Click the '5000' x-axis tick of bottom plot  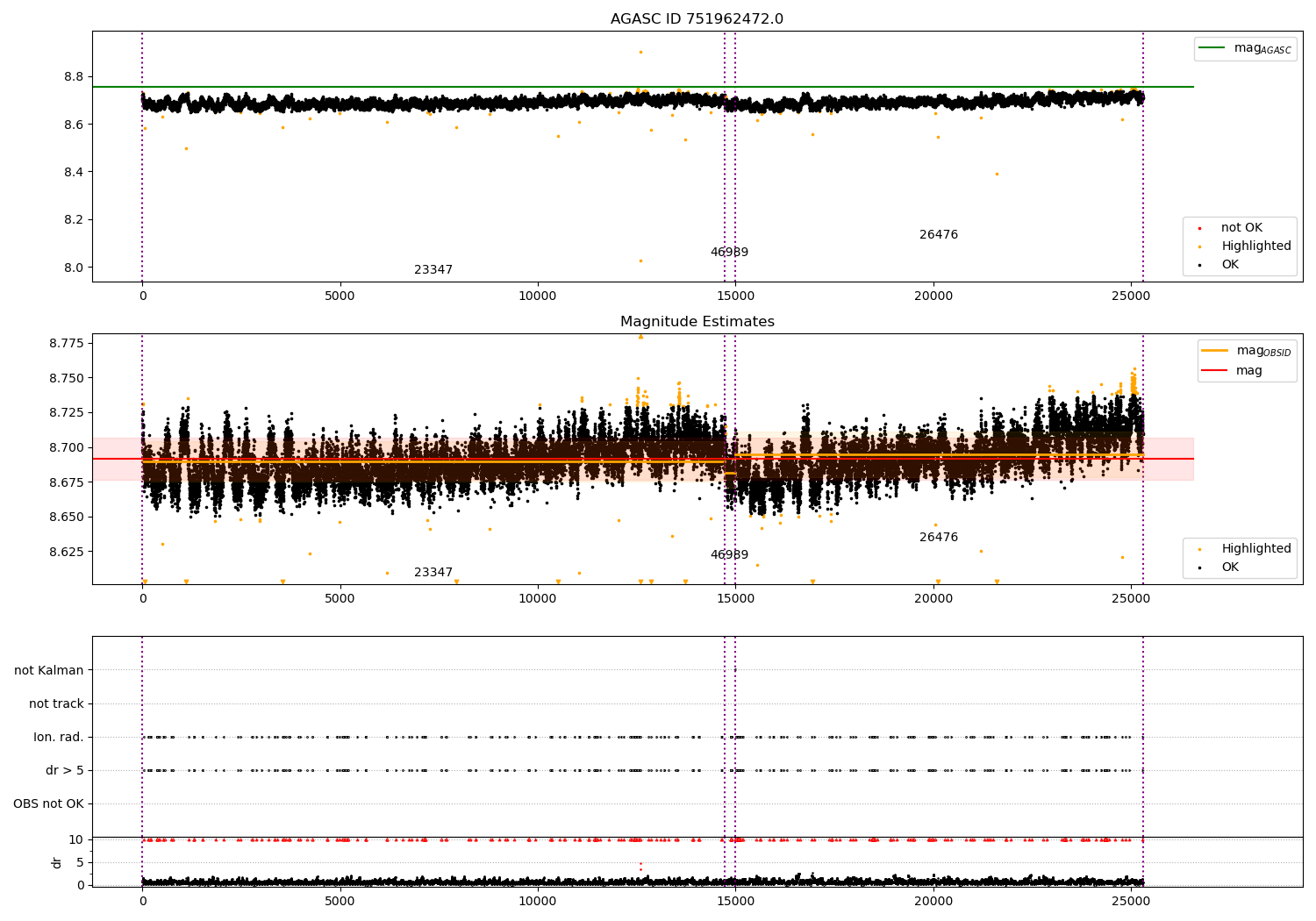340,901
